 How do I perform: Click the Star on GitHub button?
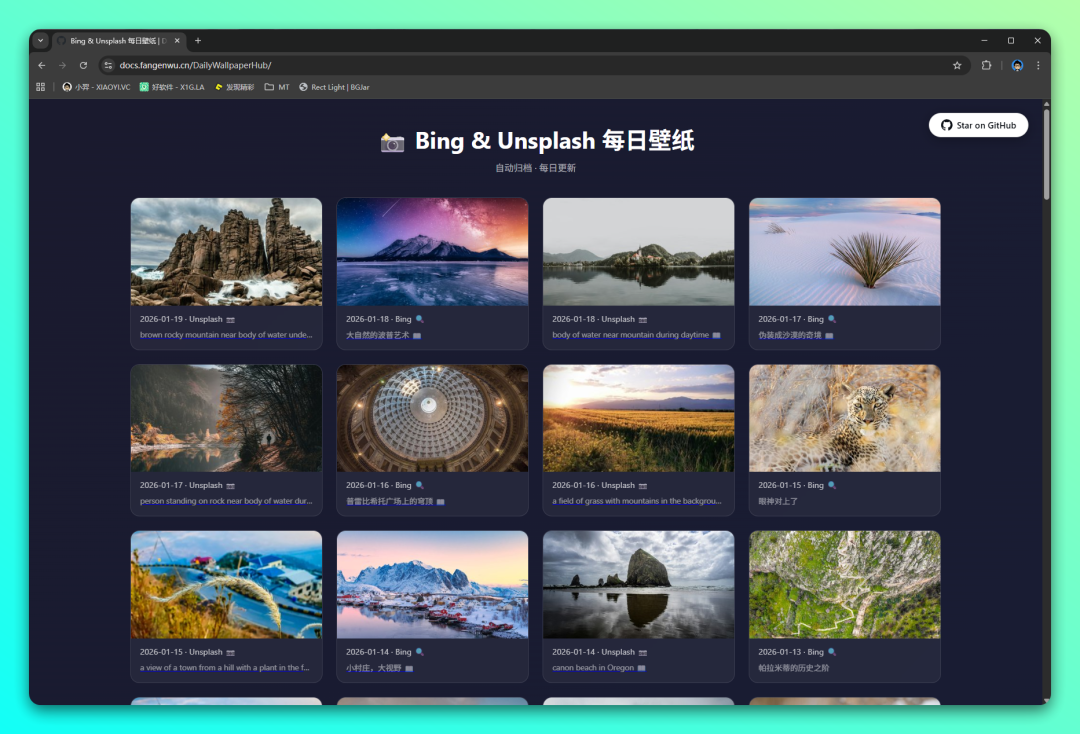click(x=978, y=125)
